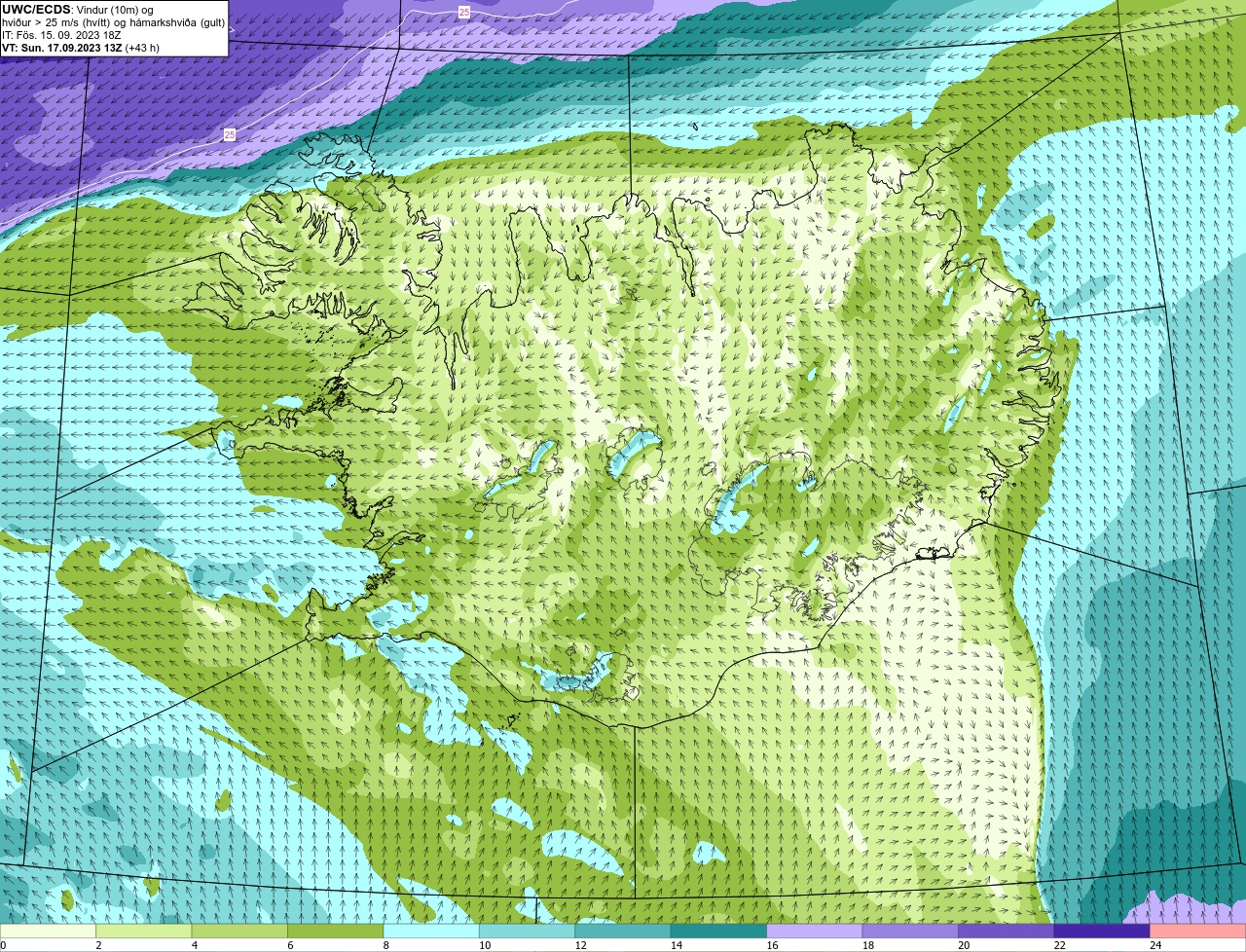Viewport: 1246px width, 952px height.
Task: Select the olive green 6–8 legend swatch
Action: coord(336,932)
